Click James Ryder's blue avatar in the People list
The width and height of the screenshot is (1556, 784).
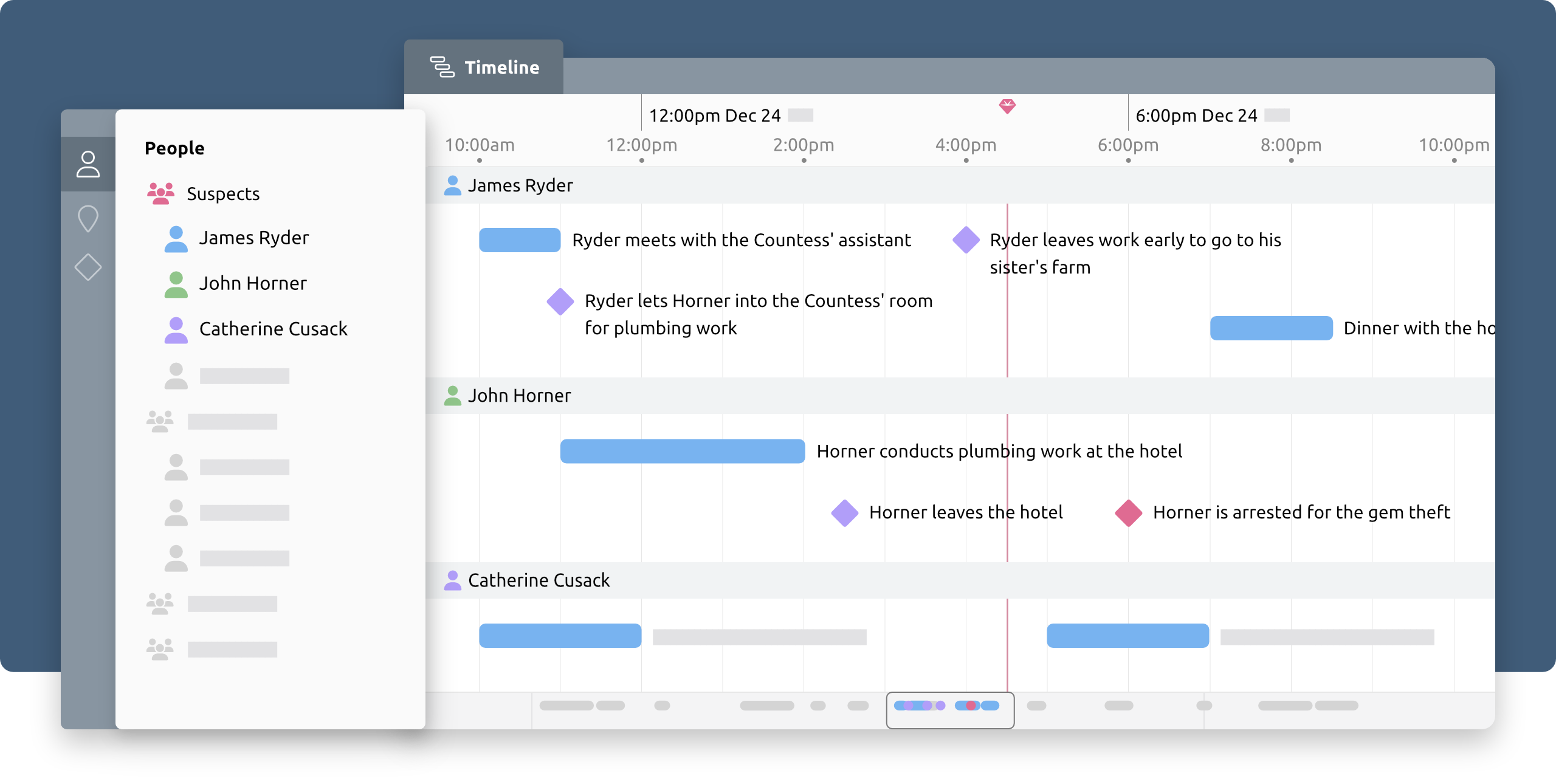[176, 238]
